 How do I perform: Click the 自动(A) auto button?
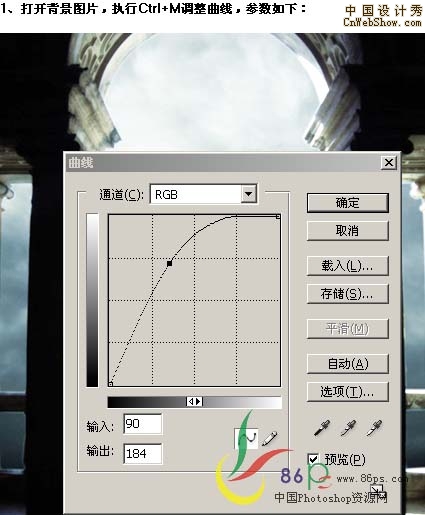(x=348, y=364)
